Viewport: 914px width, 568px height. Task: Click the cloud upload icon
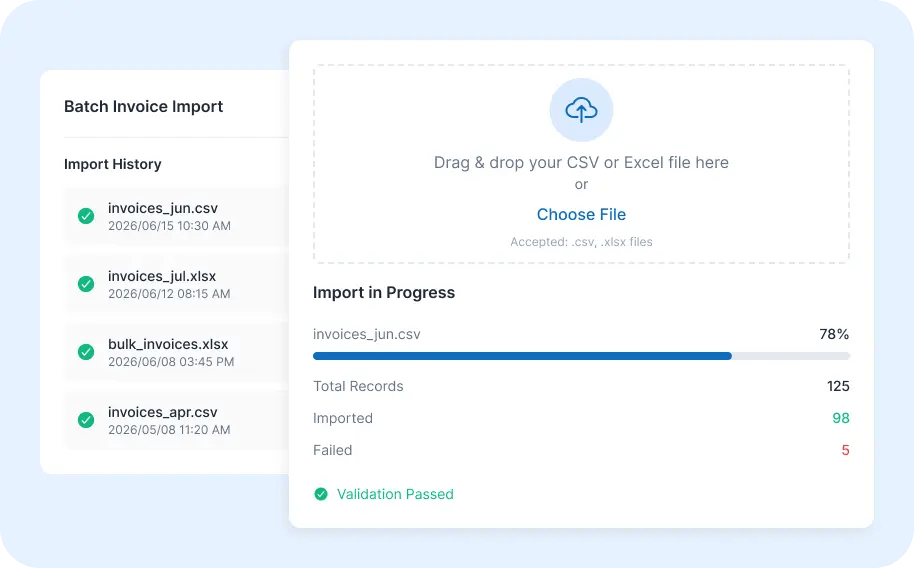pyautogui.click(x=581, y=110)
